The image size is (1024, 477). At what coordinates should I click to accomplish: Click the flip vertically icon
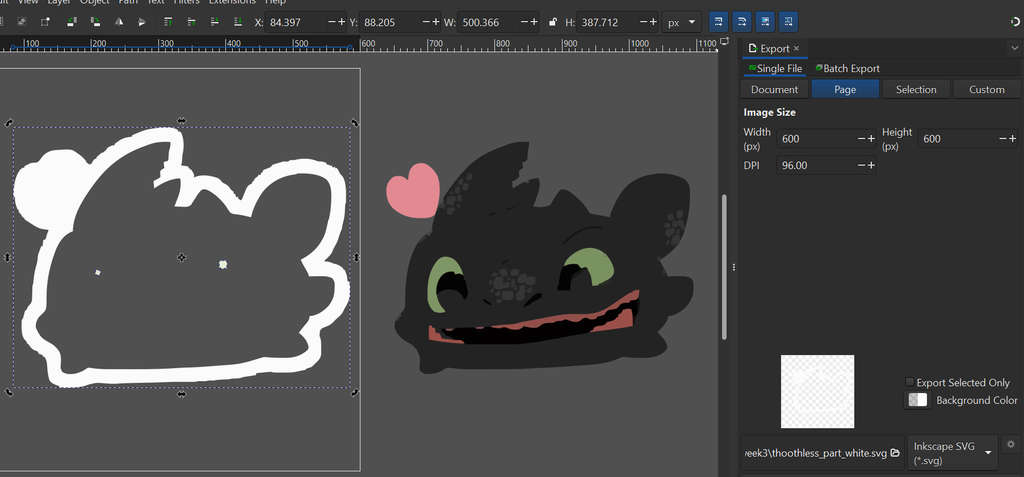pos(142,21)
